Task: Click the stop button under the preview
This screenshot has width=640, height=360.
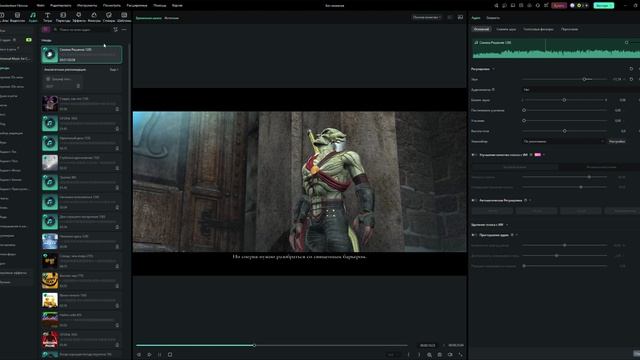Action: (x=170, y=355)
